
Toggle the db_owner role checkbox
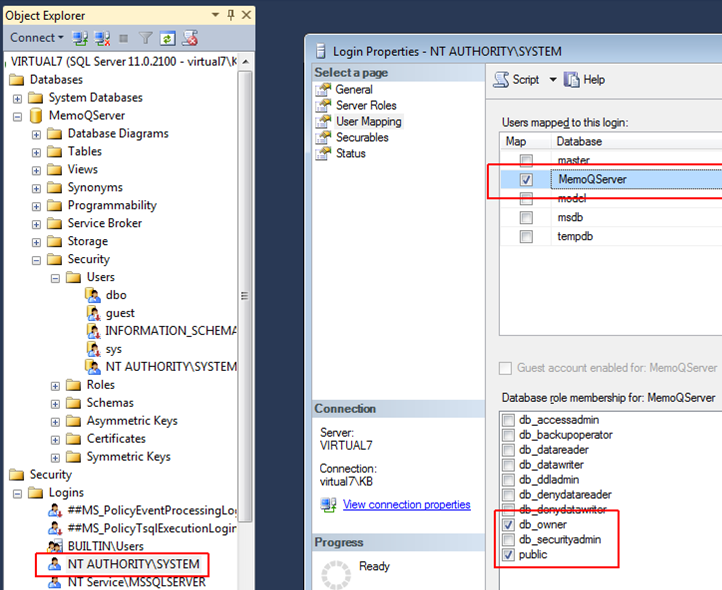coord(509,525)
